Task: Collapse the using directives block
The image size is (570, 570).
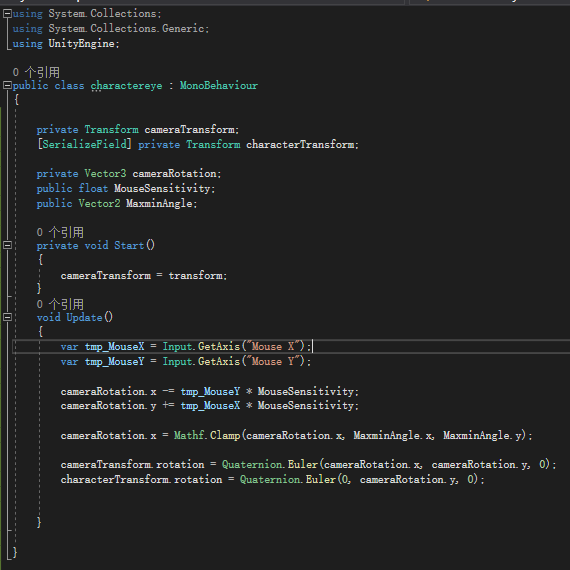Action: pos(7,14)
